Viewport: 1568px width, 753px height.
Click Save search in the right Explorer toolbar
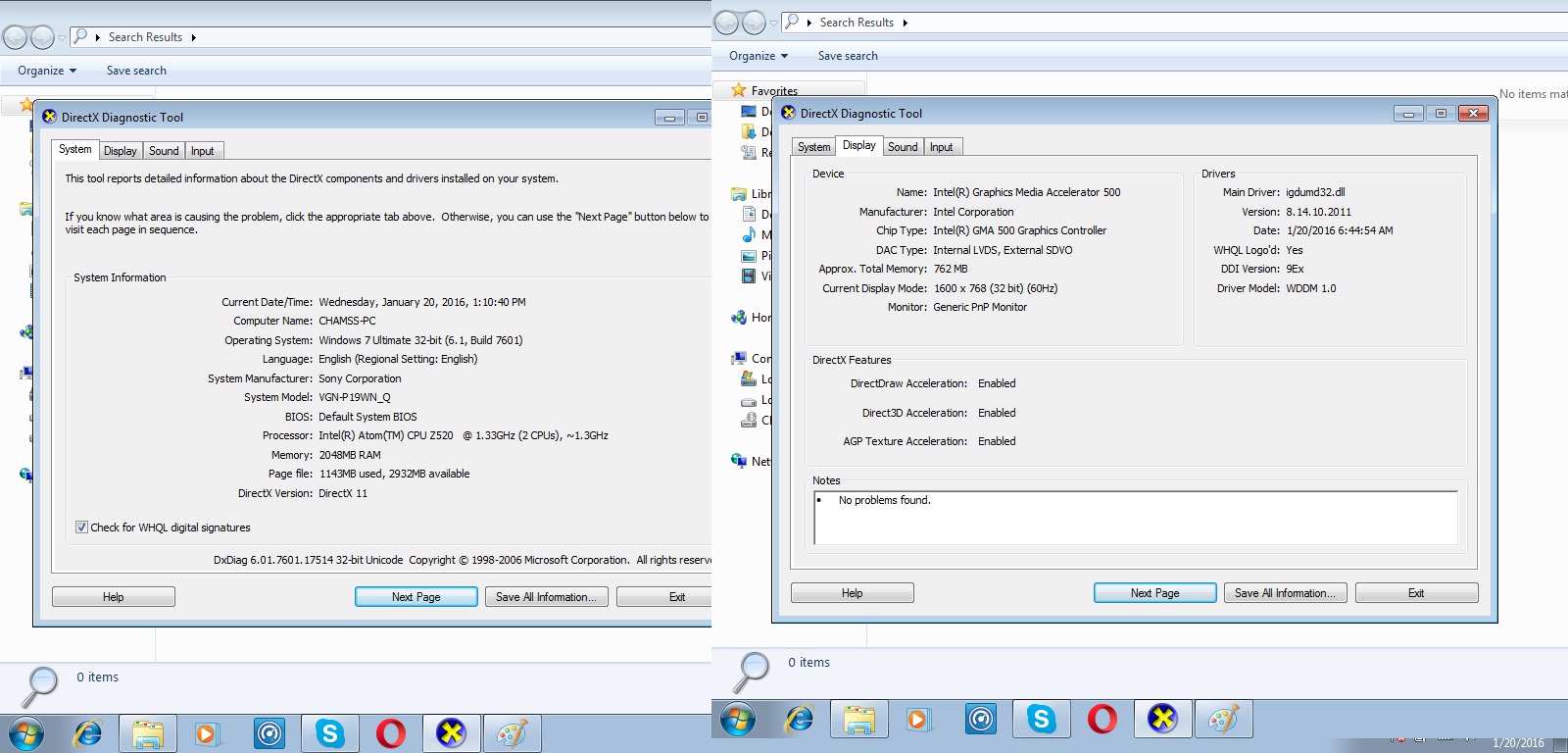(x=848, y=56)
